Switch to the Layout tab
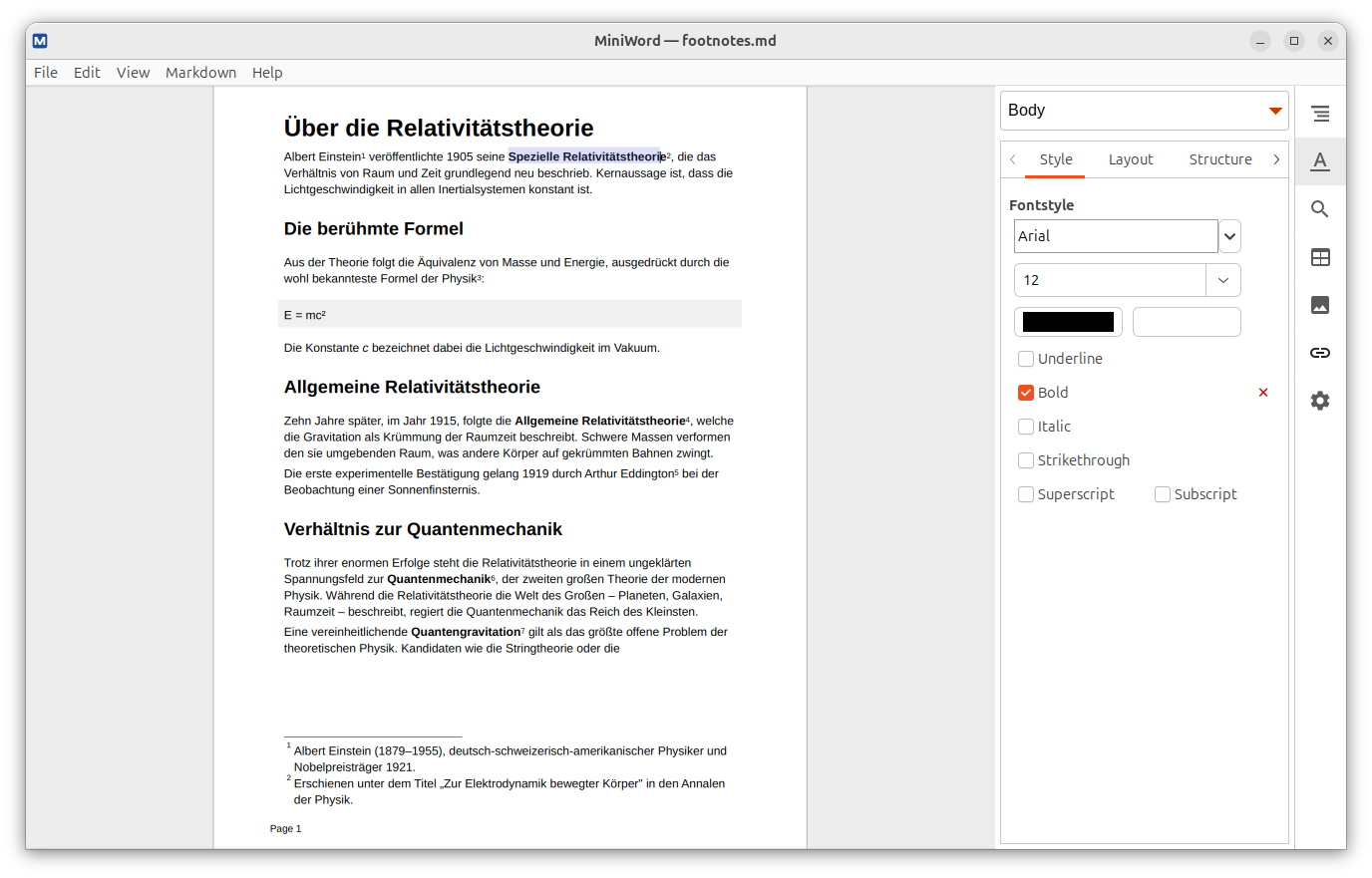This screenshot has height=878, width=1372. pos(1131,159)
